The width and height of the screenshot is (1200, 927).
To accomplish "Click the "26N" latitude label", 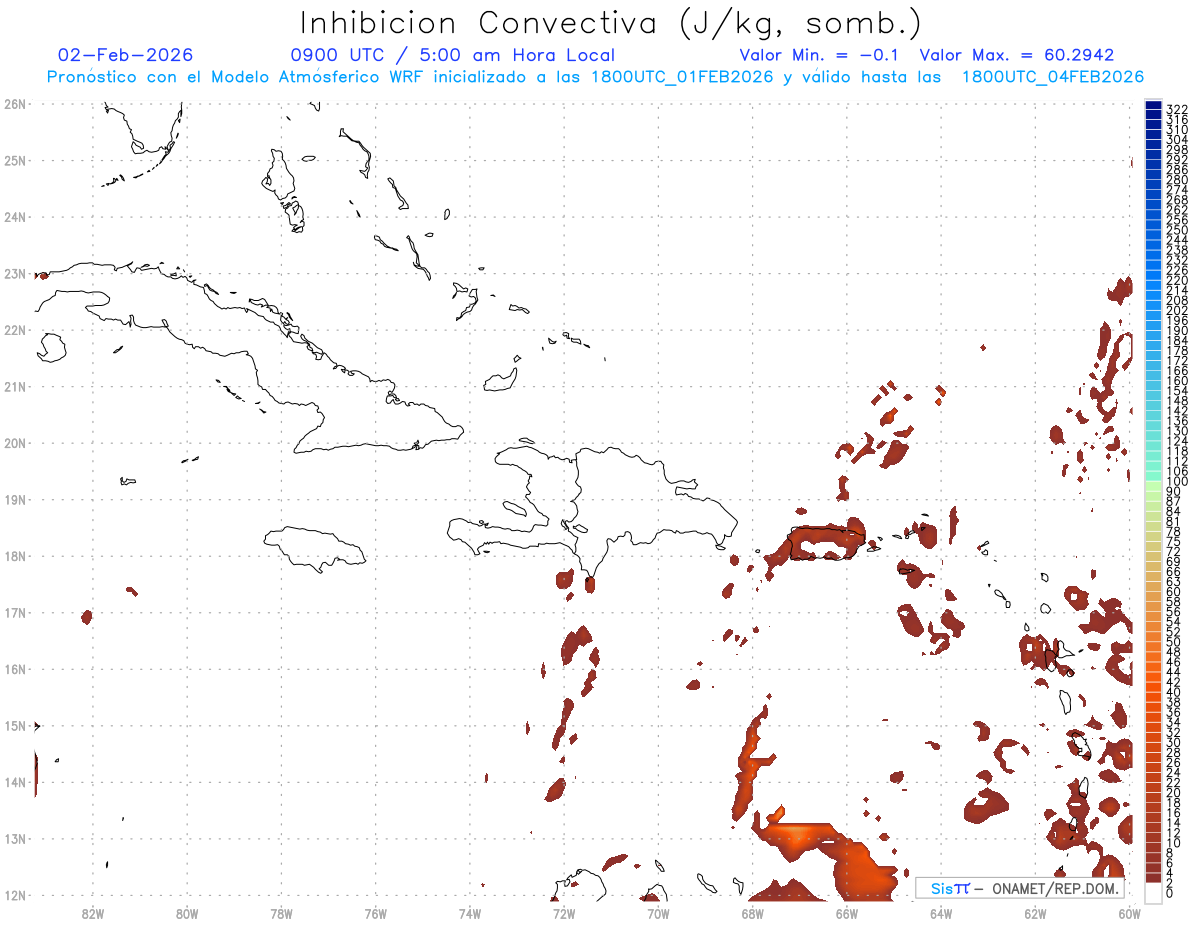I will tap(15, 104).
